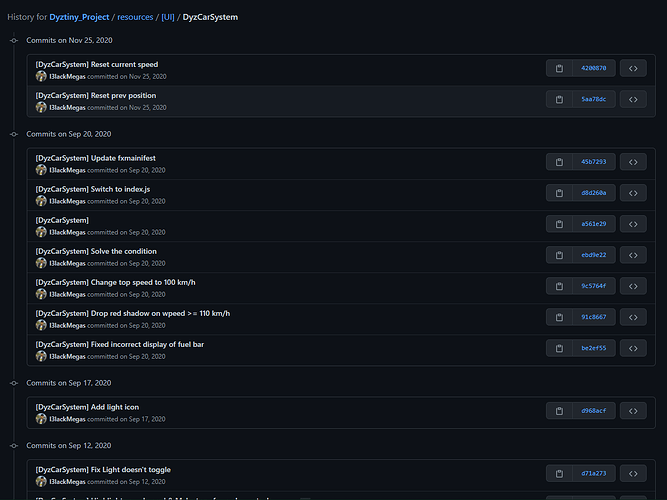The height and width of the screenshot is (500, 667).
Task: Copy SHA of commit d71a273
Action: point(559,473)
